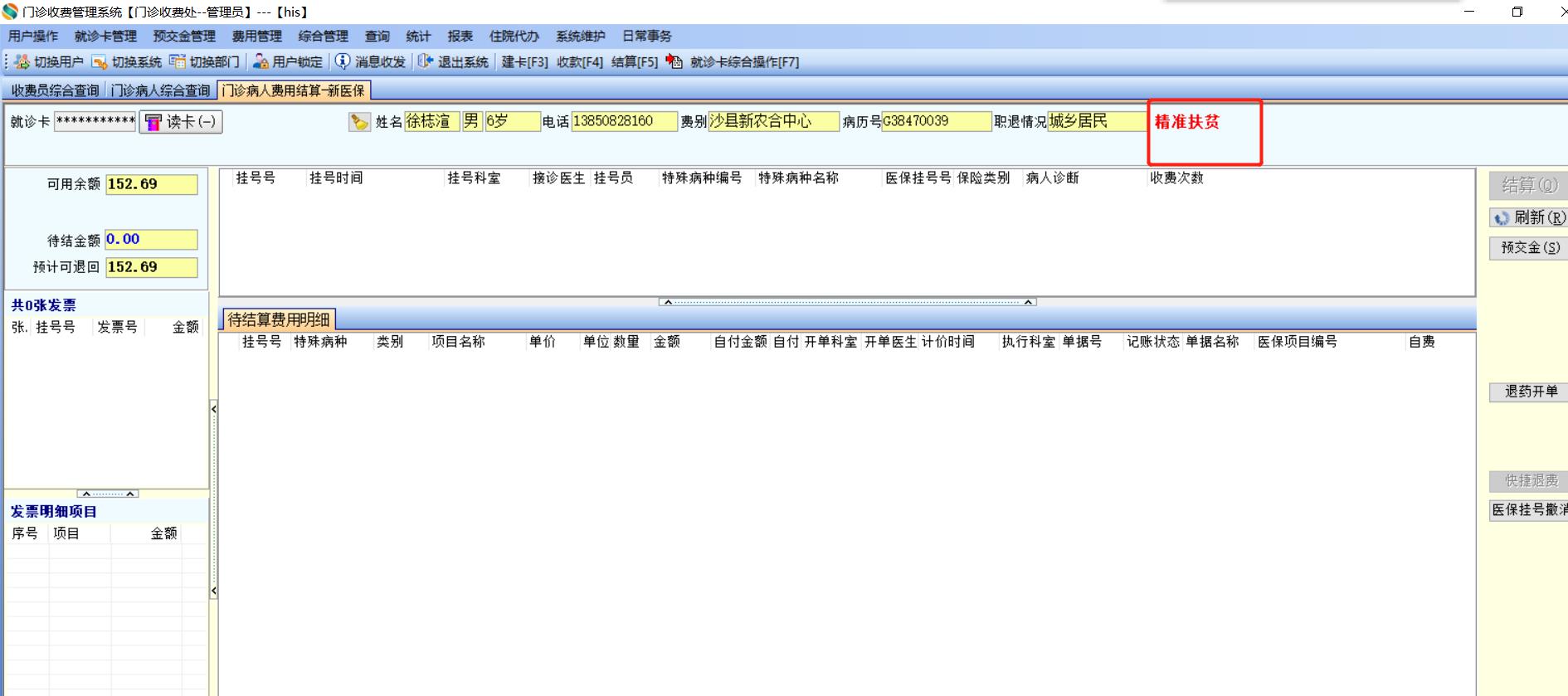Click the 接诊医生 column header

click(x=558, y=178)
